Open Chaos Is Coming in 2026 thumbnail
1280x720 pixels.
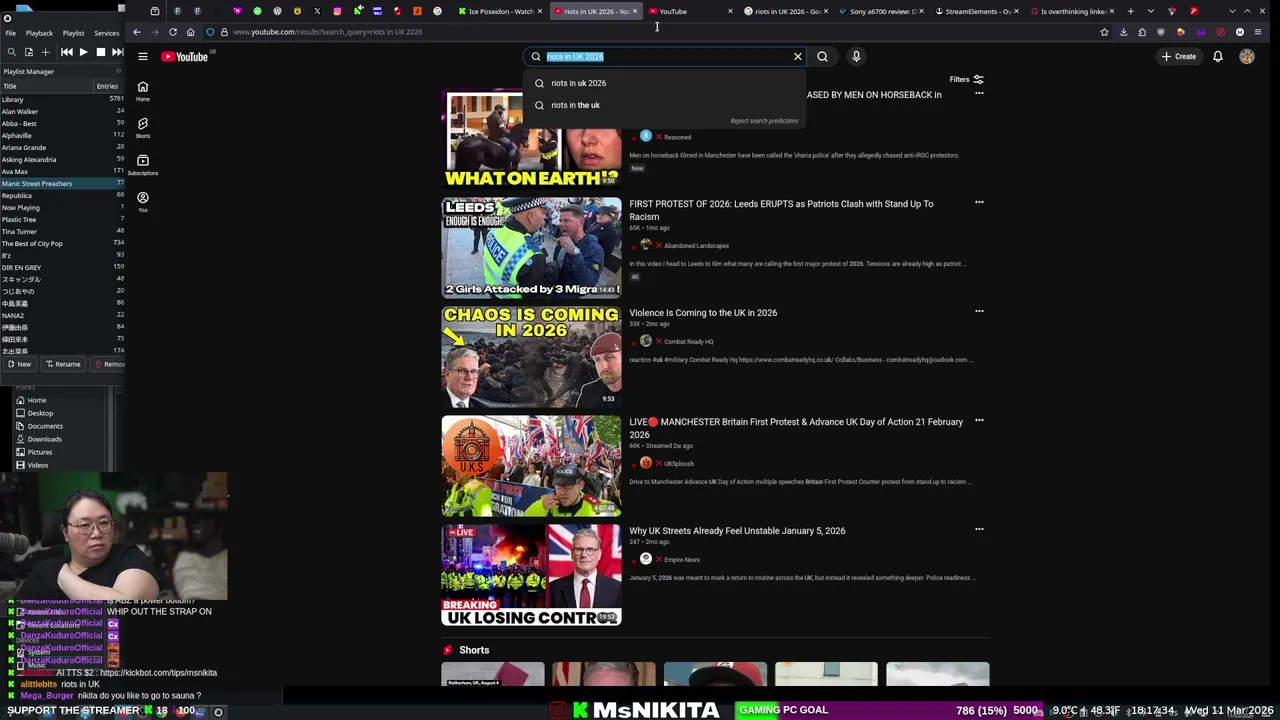click(x=531, y=357)
